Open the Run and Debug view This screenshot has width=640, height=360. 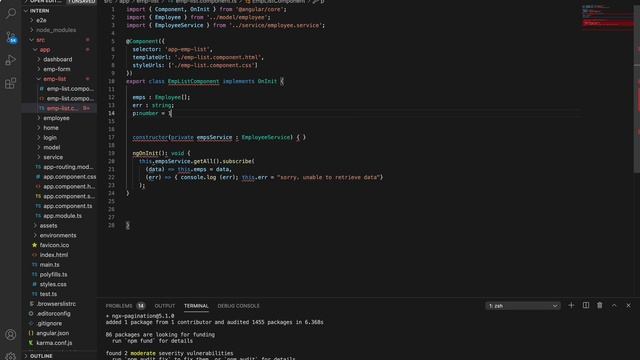pos(11,60)
